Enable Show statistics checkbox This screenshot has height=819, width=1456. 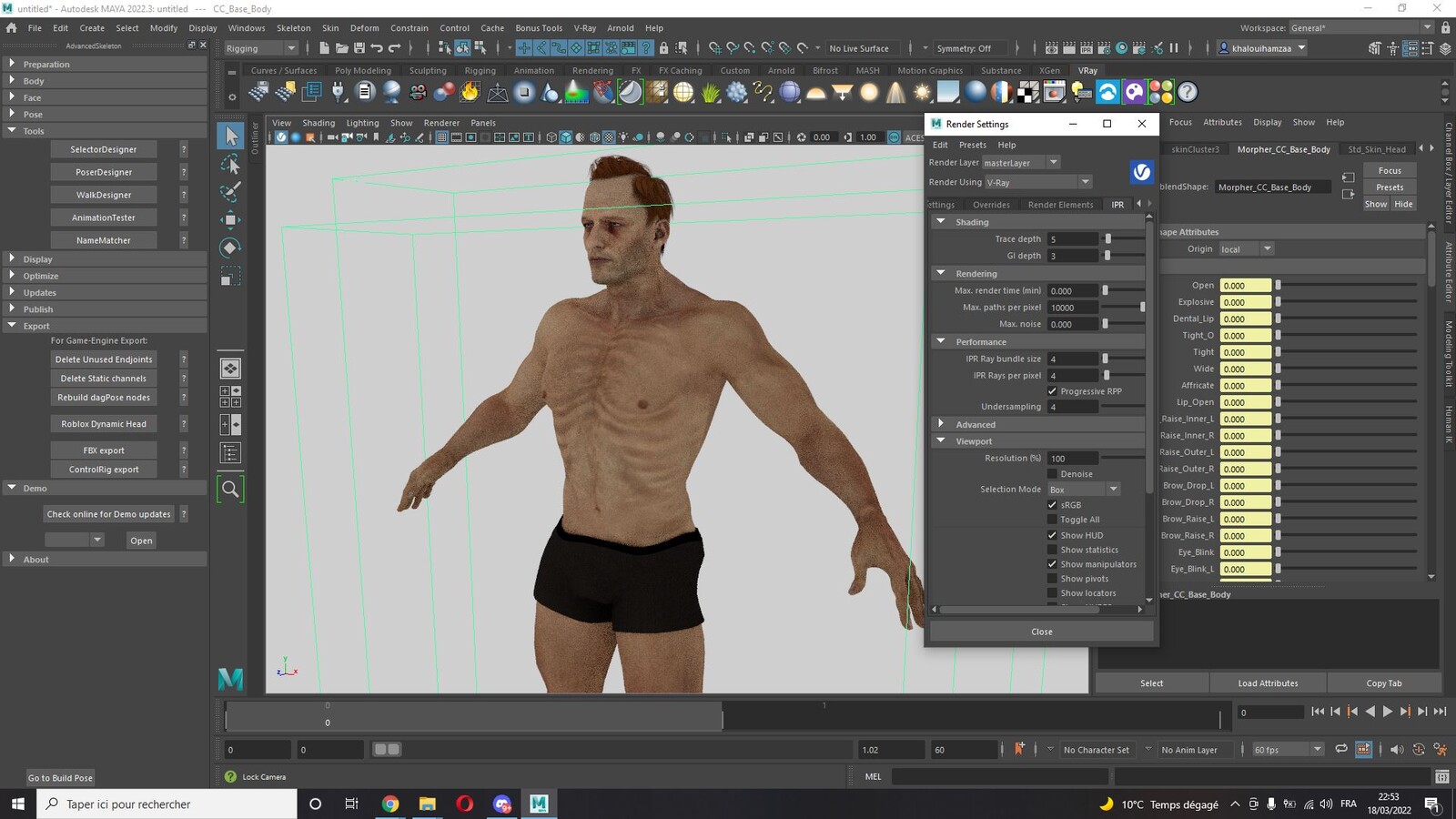[x=1053, y=550]
